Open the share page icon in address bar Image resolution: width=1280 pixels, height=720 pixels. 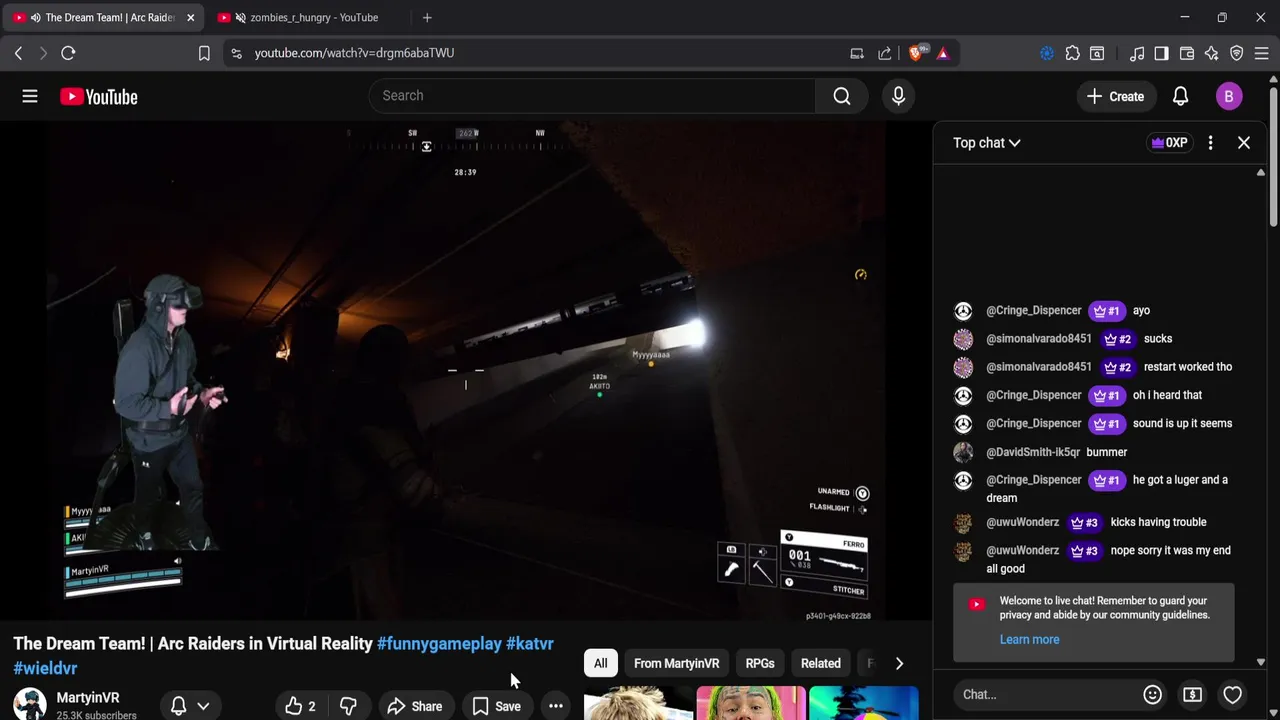point(885,53)
